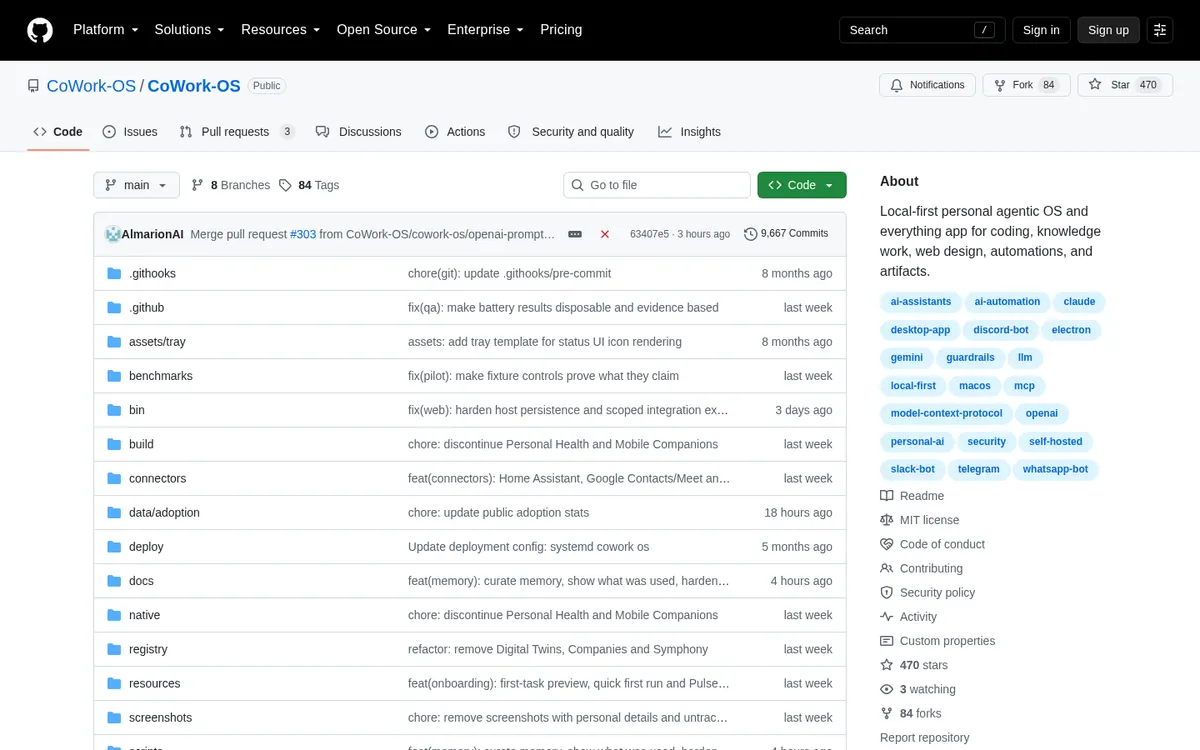Screen dimensions: 1200x750
Task: Open the main branch dropdown
Action: tap(136, 185)
